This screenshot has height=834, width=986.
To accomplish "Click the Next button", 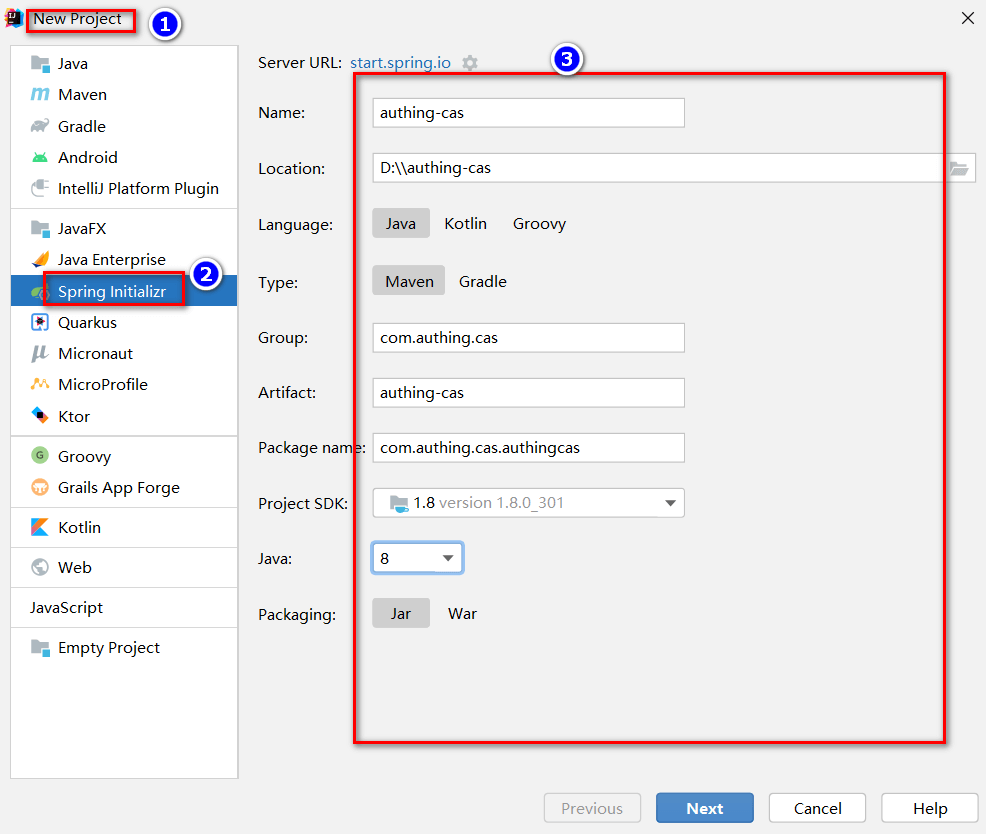I will tap(704, 808).
